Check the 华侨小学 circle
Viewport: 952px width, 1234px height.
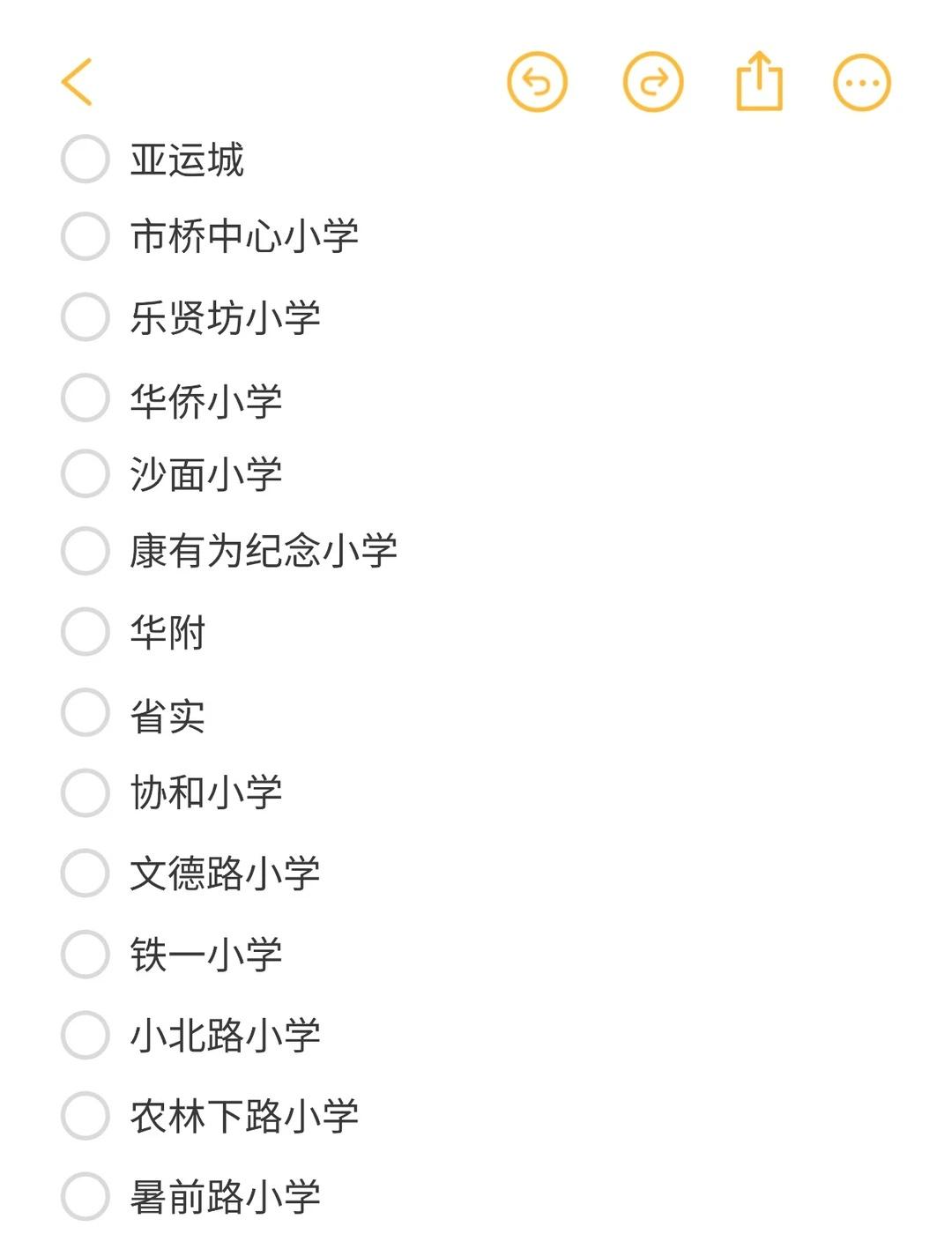[x=86, y=398]
